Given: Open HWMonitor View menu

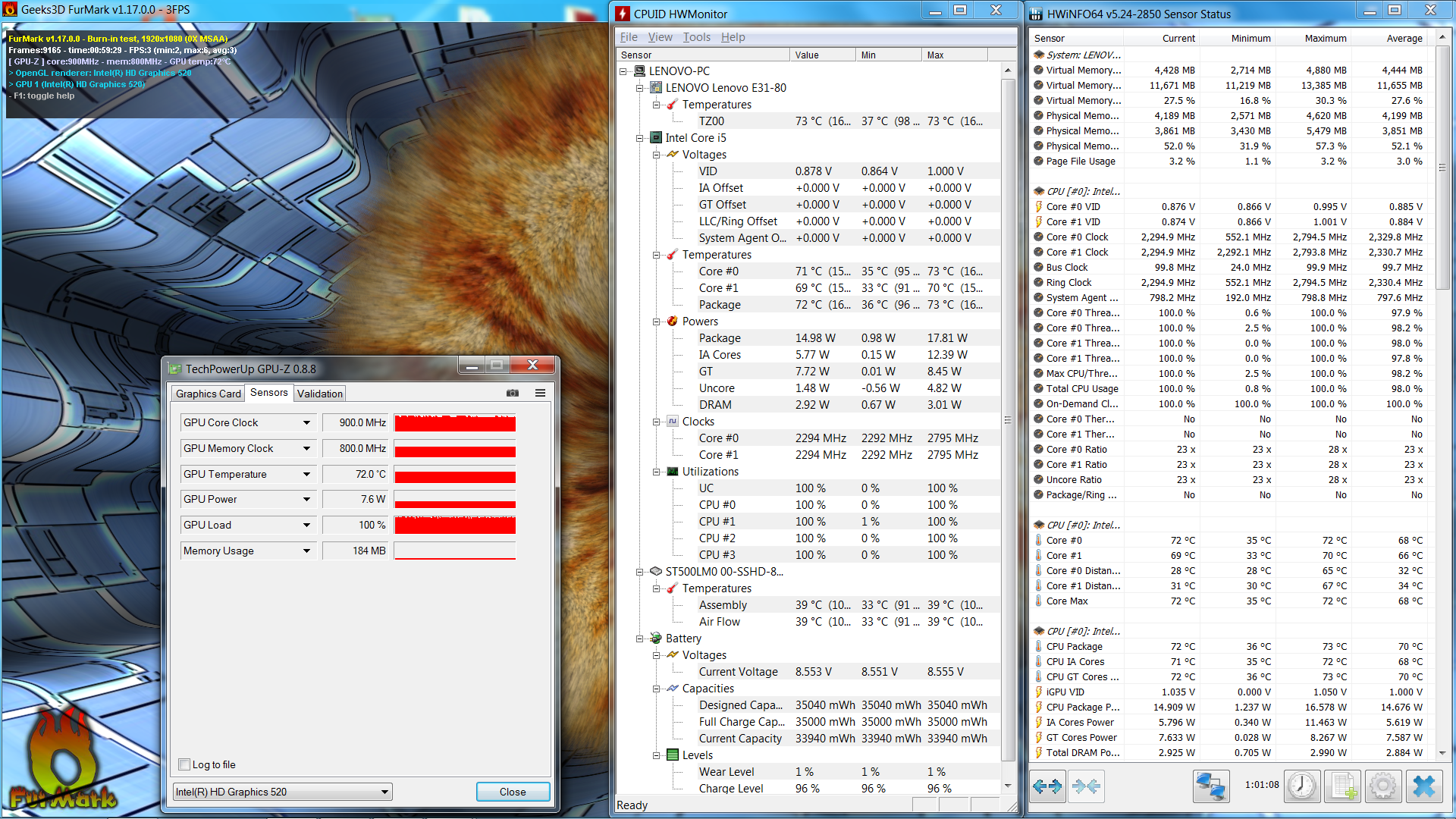Looking at the screenshot, I should (660, 37).
